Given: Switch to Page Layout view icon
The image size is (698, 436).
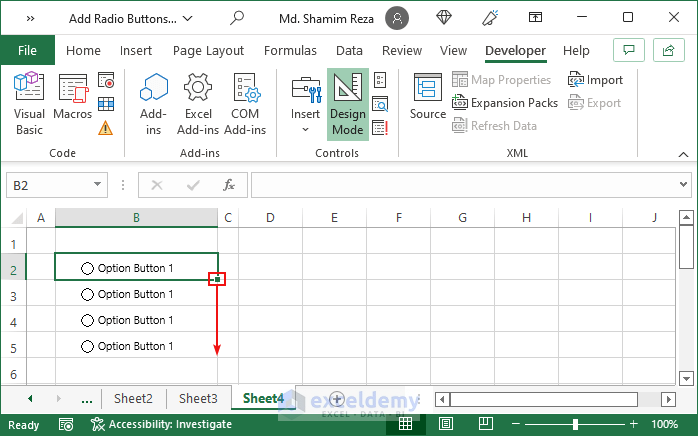Looking at the screenshot, I should 446,424.
